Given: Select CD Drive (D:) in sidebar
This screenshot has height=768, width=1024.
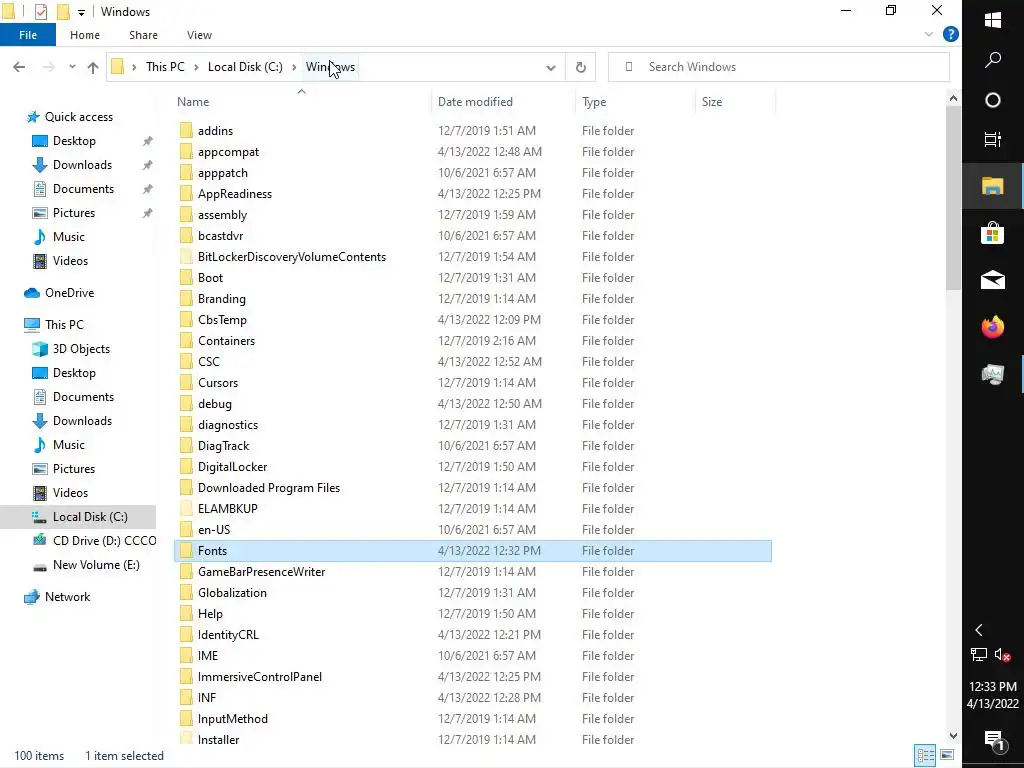Looking at the screenshot, I should click(x=104, y=541).
